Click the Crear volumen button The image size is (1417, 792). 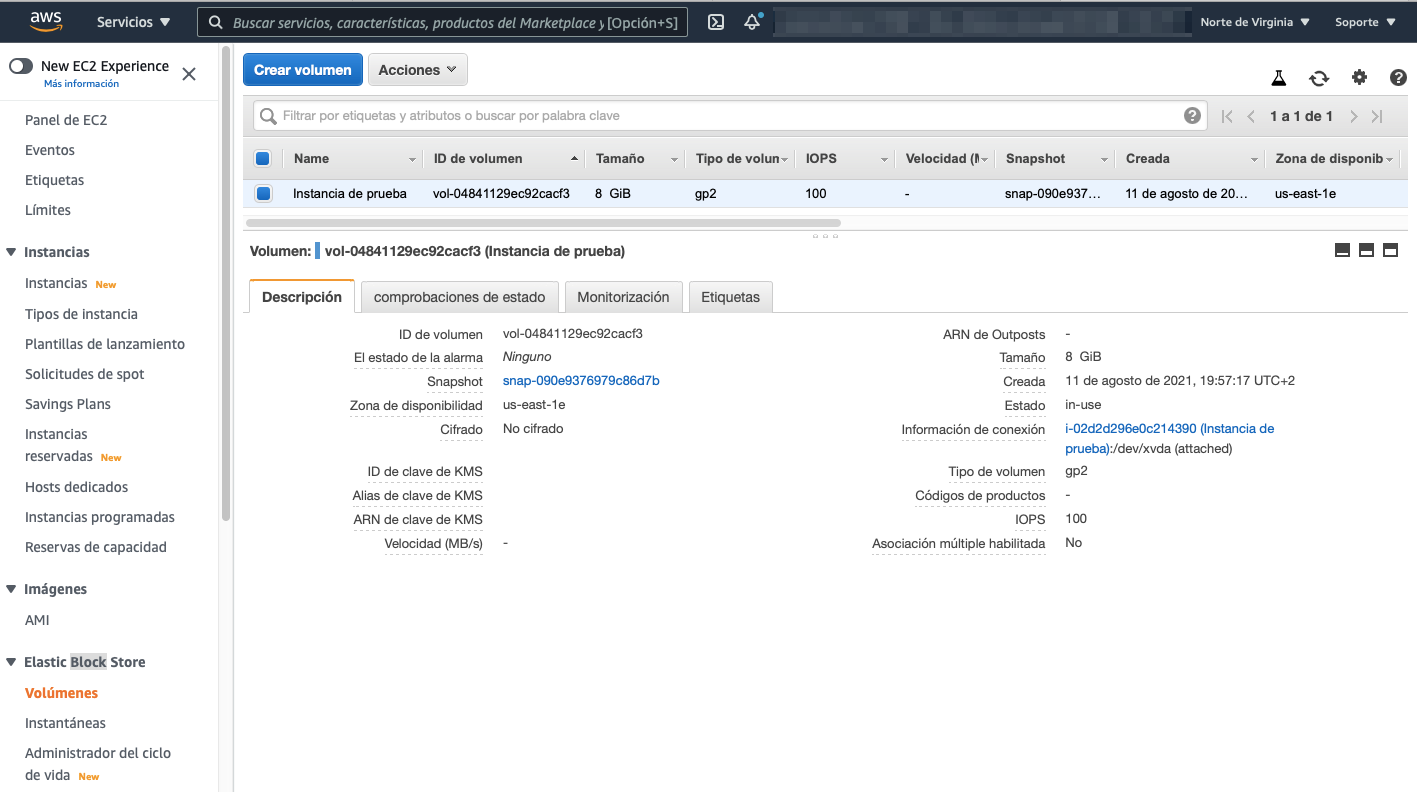[x=303, y=70]
